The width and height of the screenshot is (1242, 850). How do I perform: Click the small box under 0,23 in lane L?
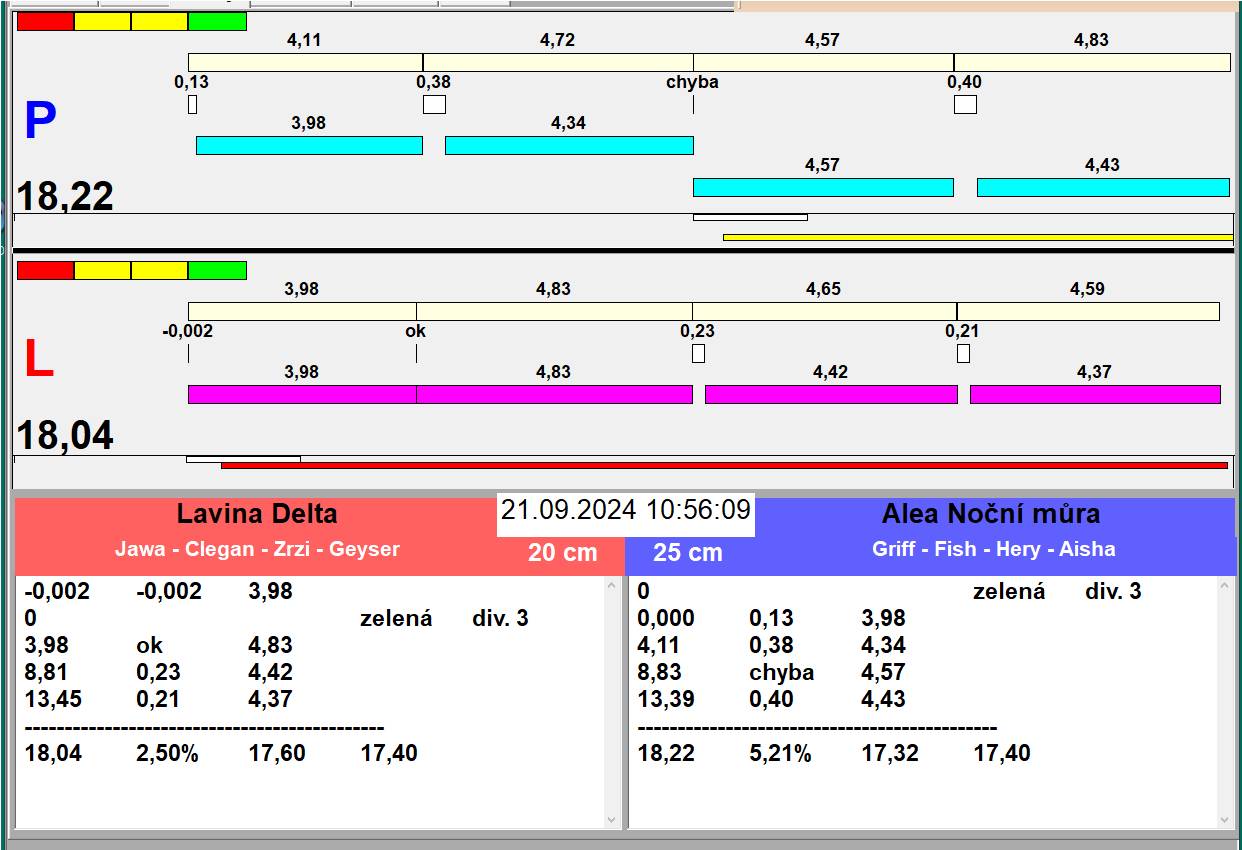click(x=698, y=353)
